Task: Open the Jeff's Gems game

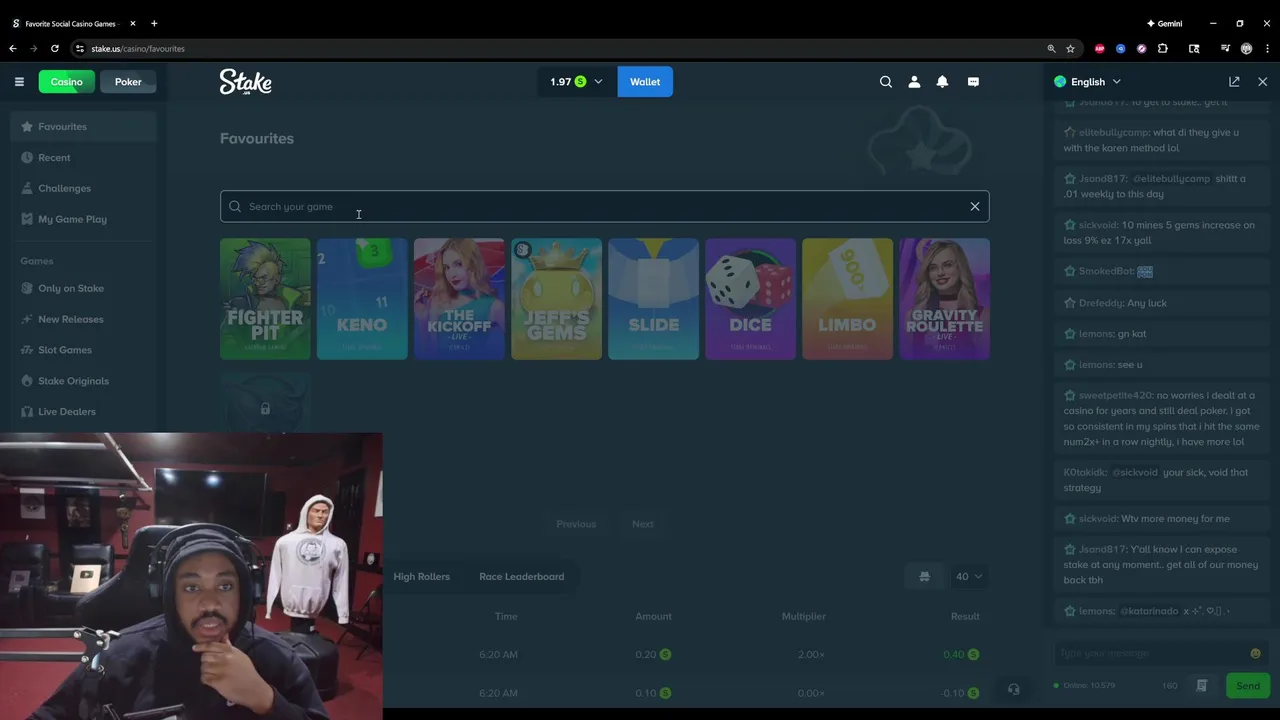Action: [x=556, y=298]
